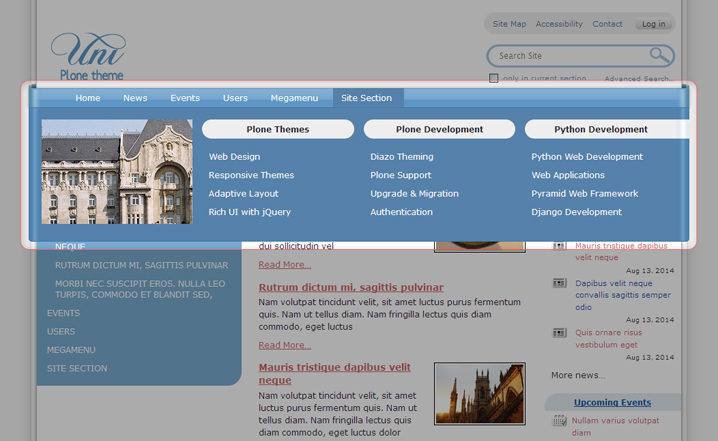Open the Home menu item

(88, 98)
